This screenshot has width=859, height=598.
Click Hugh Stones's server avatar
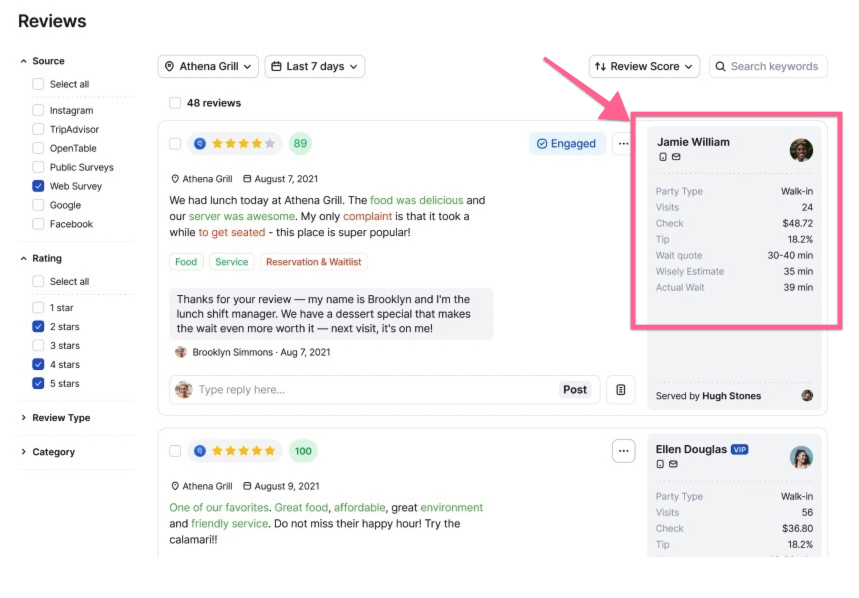point(806,395)
